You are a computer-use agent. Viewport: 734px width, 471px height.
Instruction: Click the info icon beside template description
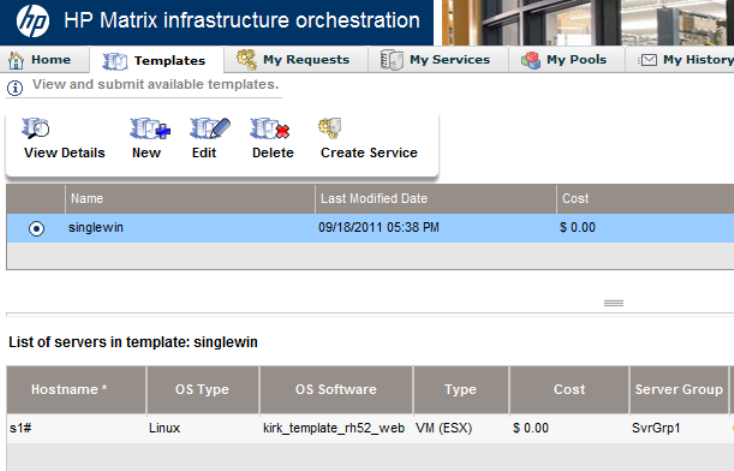click(x=15, y=87)
